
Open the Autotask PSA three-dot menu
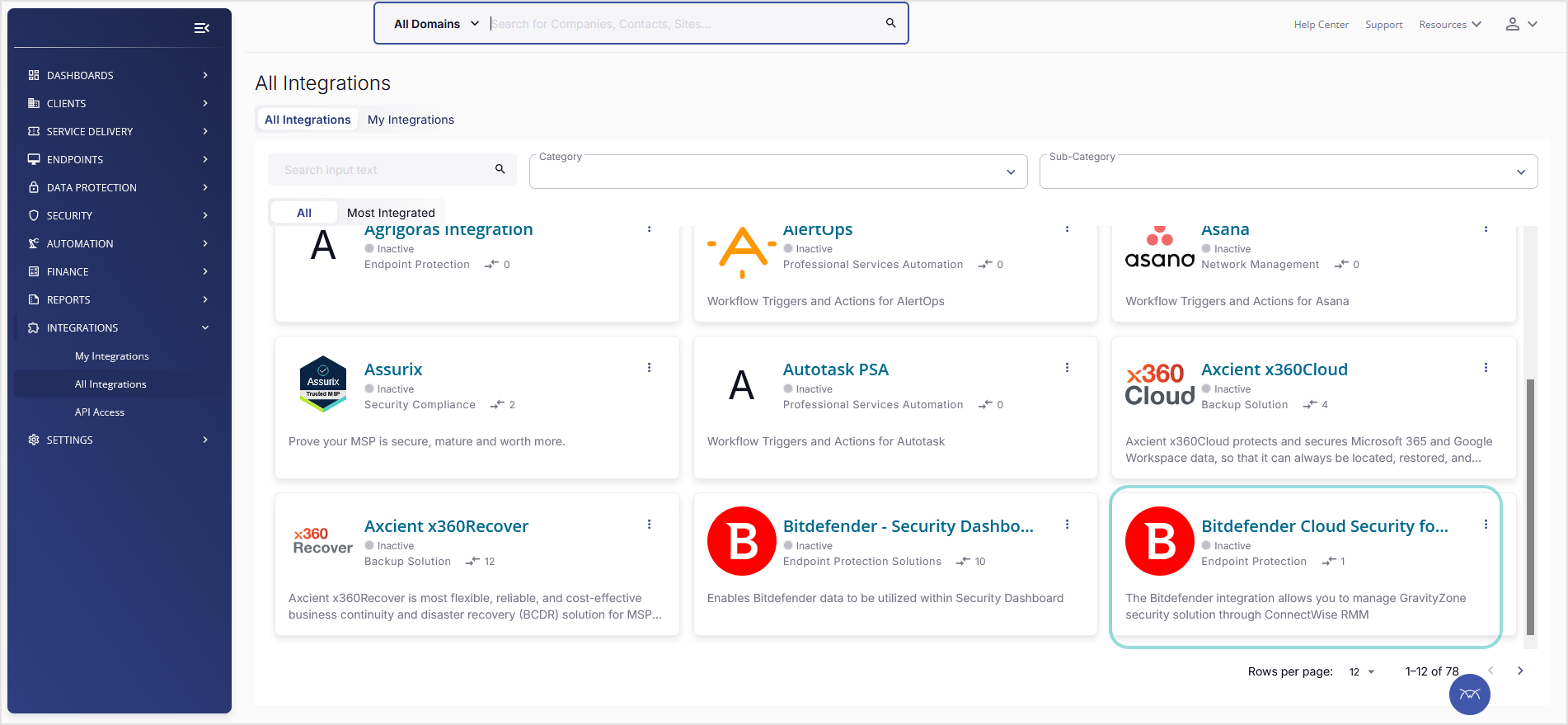click(x=1068, y=368)
